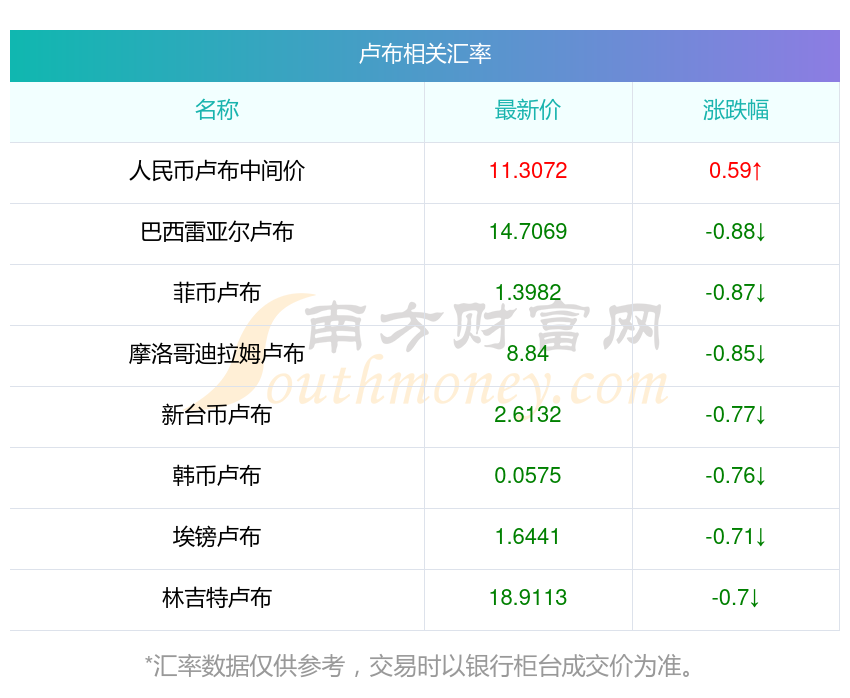Select the 林吉特卢布 row name
The image size is (850, 698).
(217, 598)
